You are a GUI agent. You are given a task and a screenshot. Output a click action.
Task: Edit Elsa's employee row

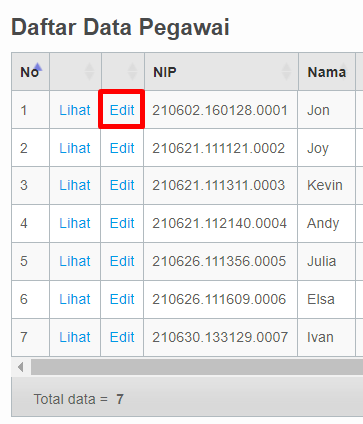122,299
